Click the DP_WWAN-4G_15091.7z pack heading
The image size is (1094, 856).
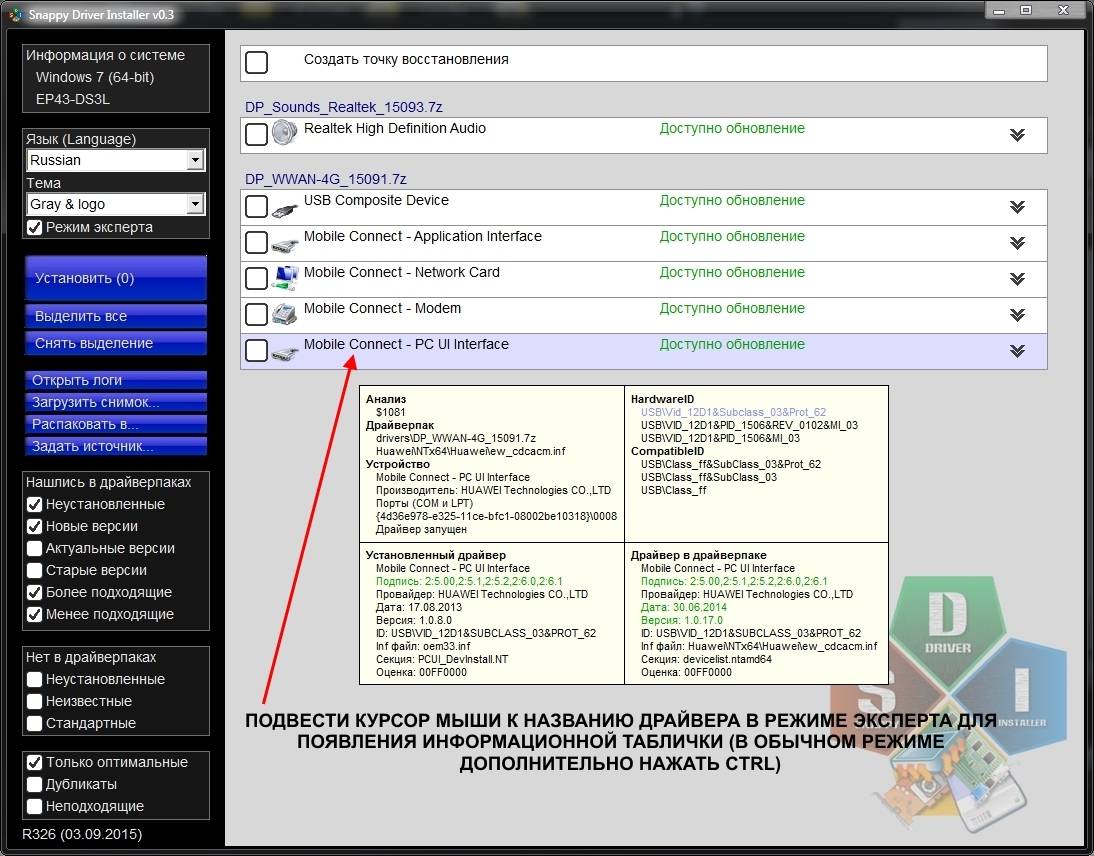pos(325,179)
